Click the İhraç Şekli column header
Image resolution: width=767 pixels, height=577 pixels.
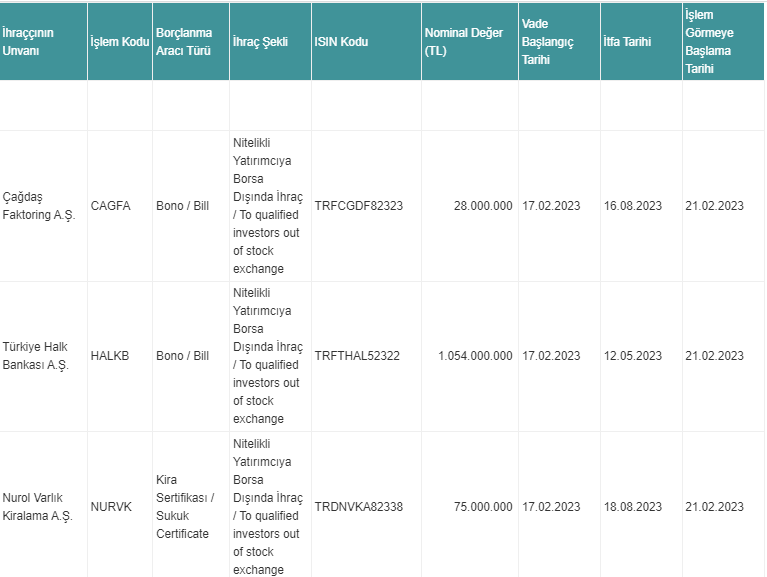(270, 42)
